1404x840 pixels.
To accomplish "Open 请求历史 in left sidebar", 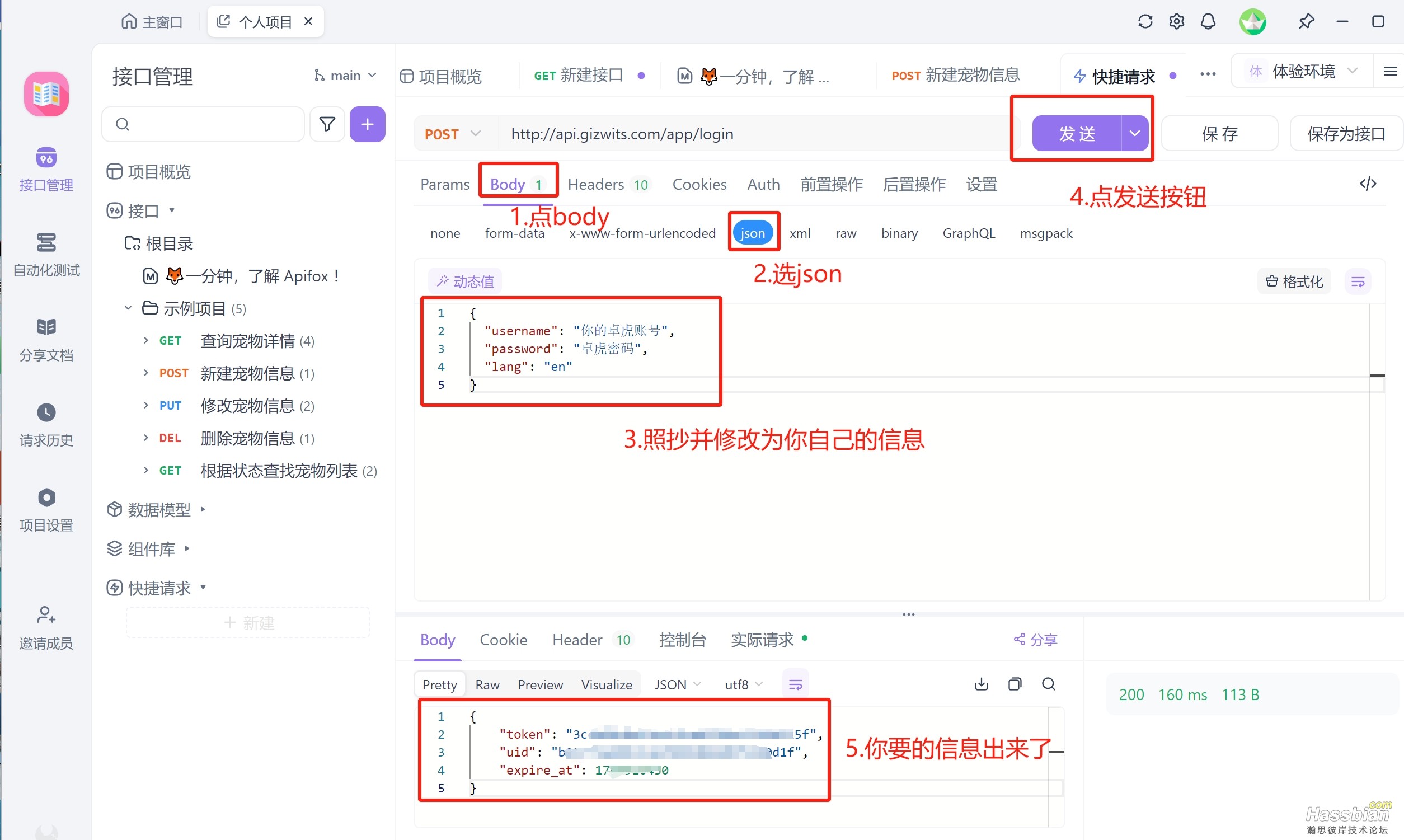I will tap(46, 425).
